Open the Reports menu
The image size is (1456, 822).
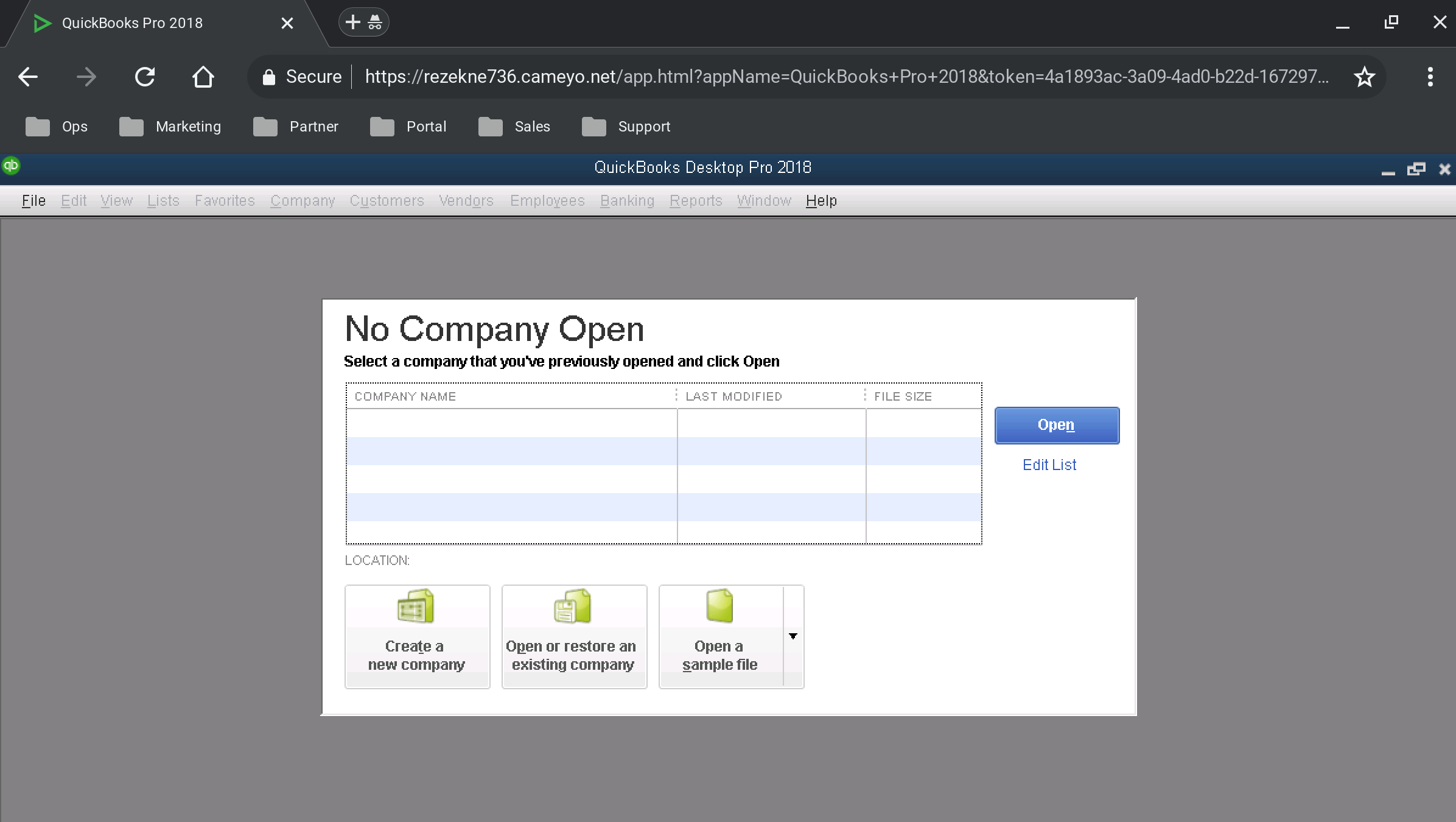click(696, 201)
